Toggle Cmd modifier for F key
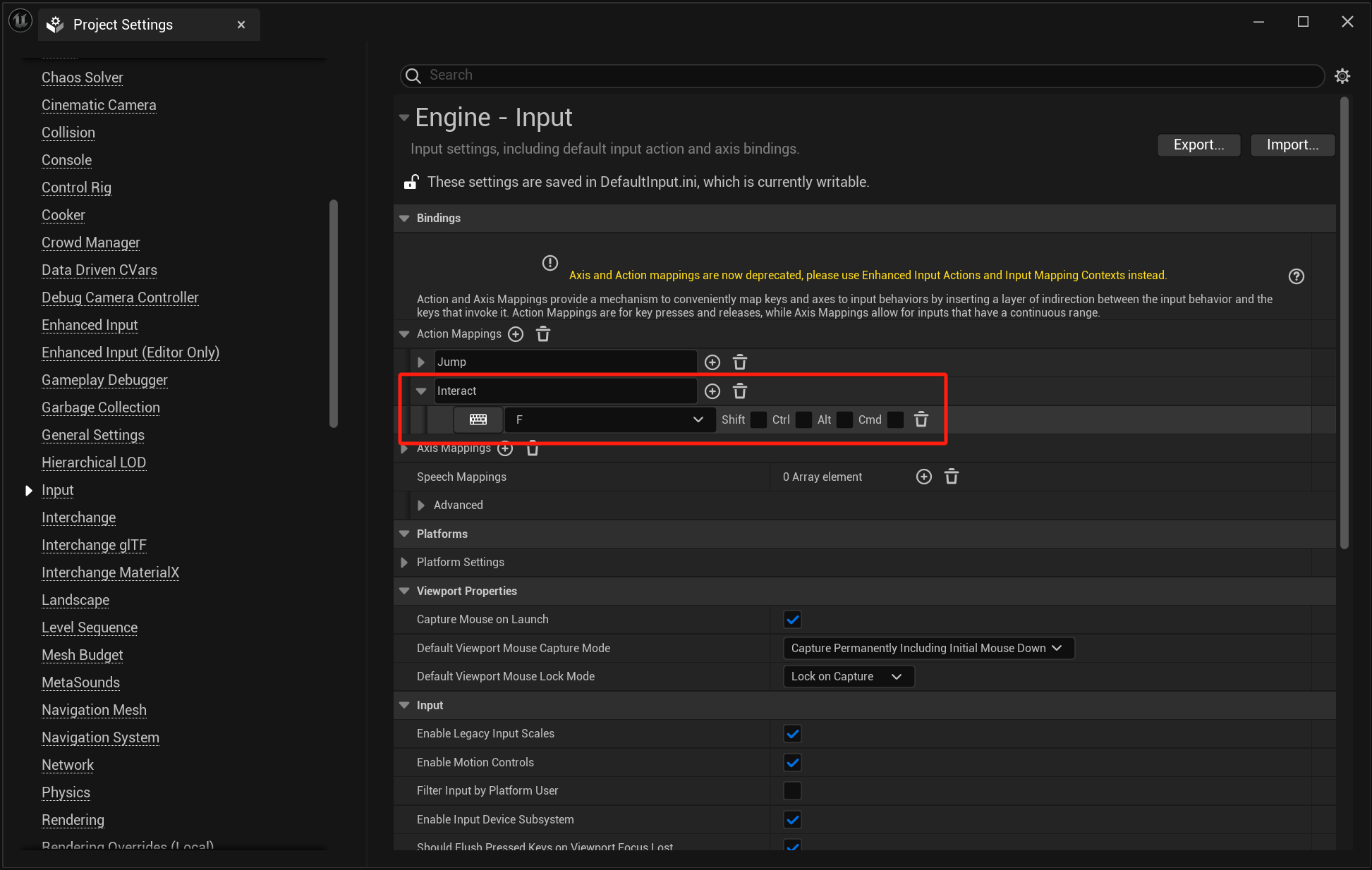 coord(895,420)
